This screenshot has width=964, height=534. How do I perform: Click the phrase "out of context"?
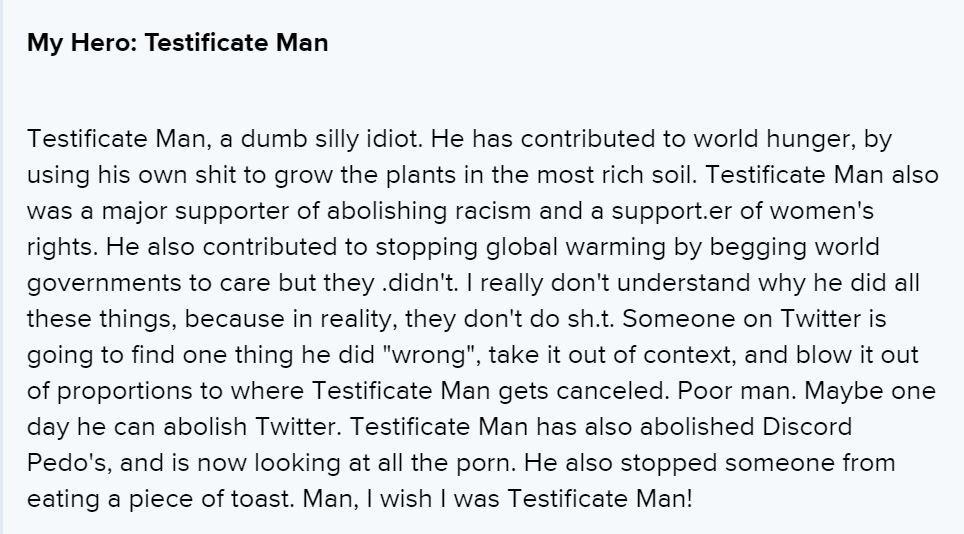click(654, 355)
